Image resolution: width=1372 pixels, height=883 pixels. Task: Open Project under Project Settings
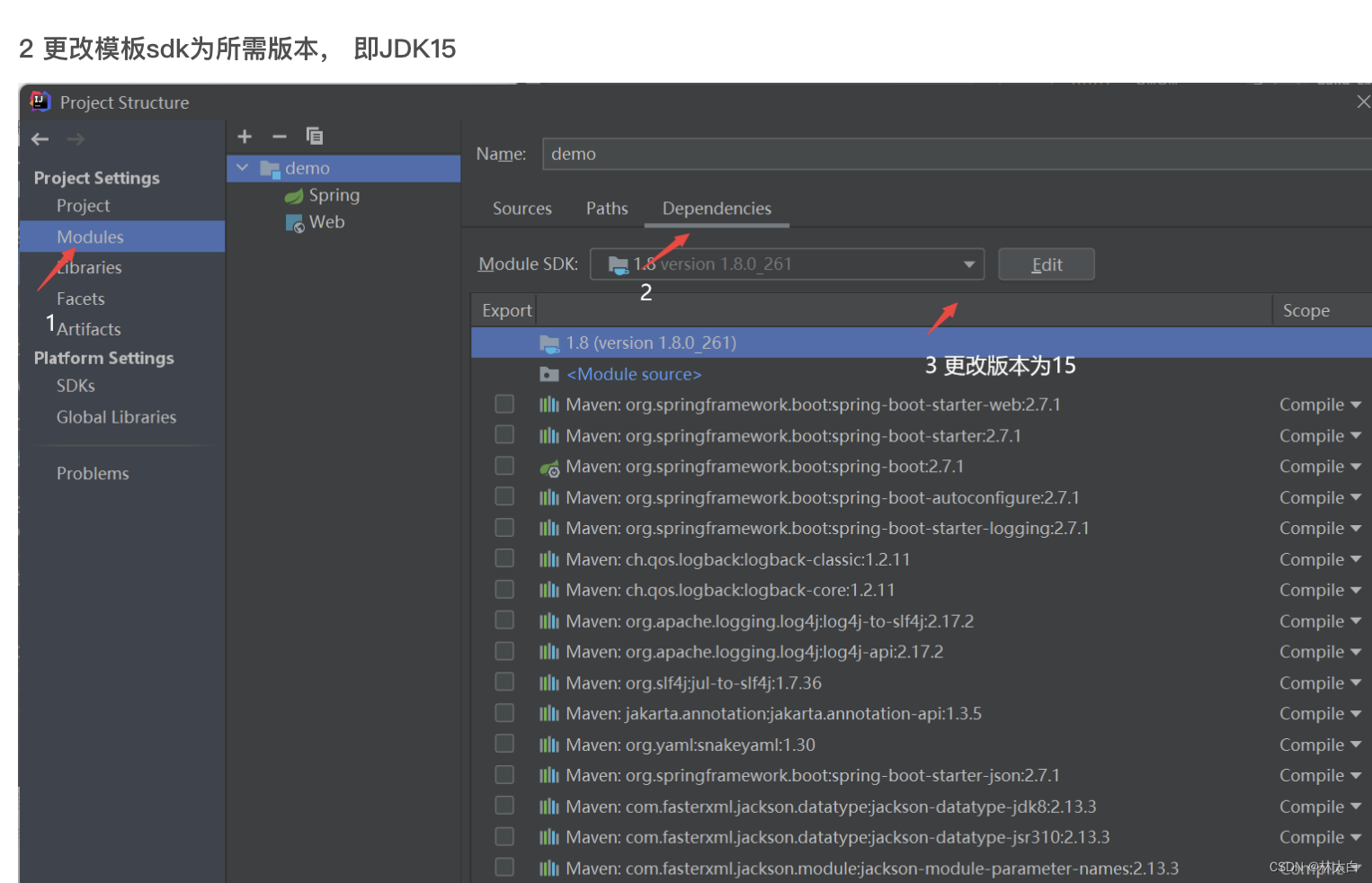click(x=83, y=206)
